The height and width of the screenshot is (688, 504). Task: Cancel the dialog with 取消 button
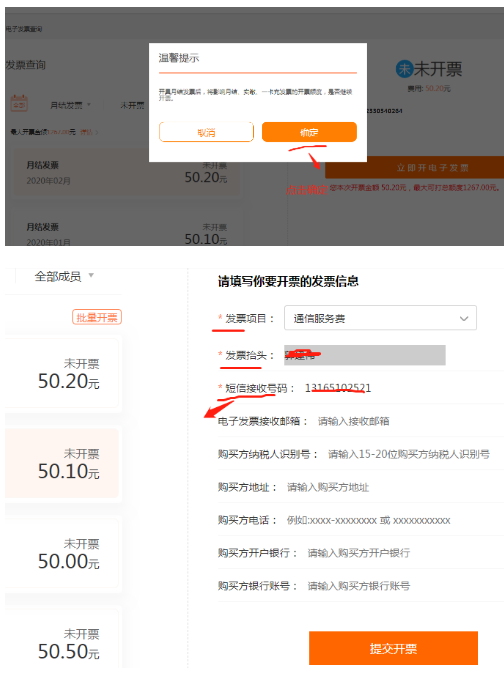click(x=206, y=132)
